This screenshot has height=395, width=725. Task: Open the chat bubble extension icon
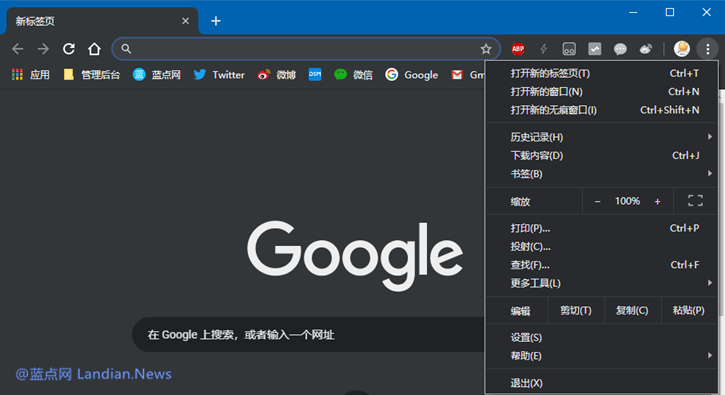[620, 49]
